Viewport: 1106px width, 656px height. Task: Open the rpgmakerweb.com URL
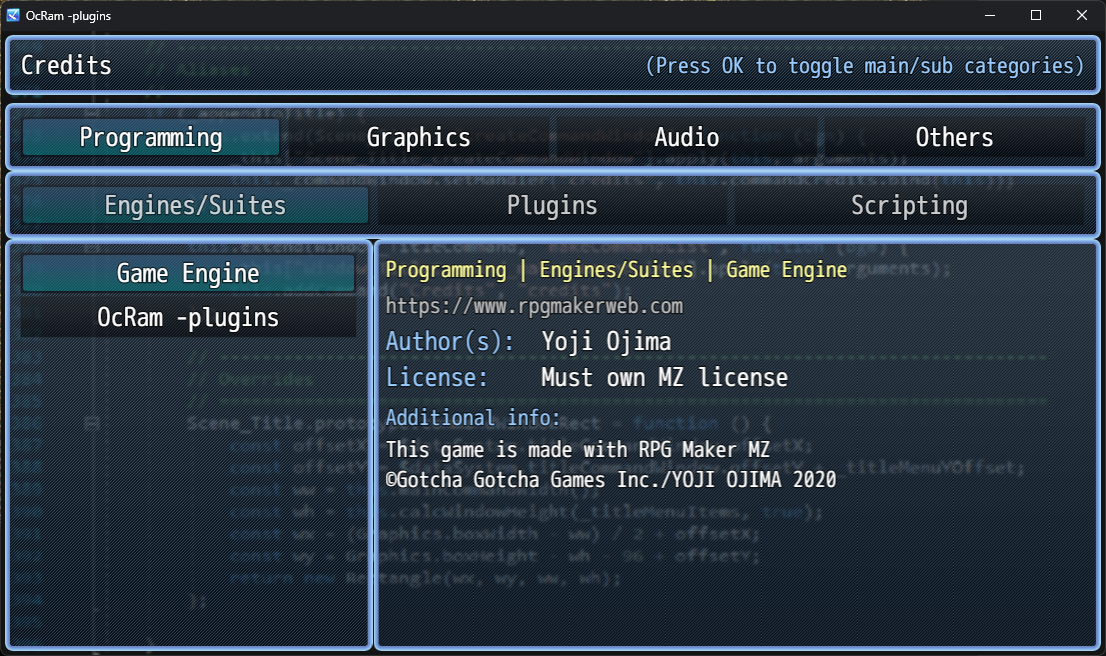coord(534,306)
